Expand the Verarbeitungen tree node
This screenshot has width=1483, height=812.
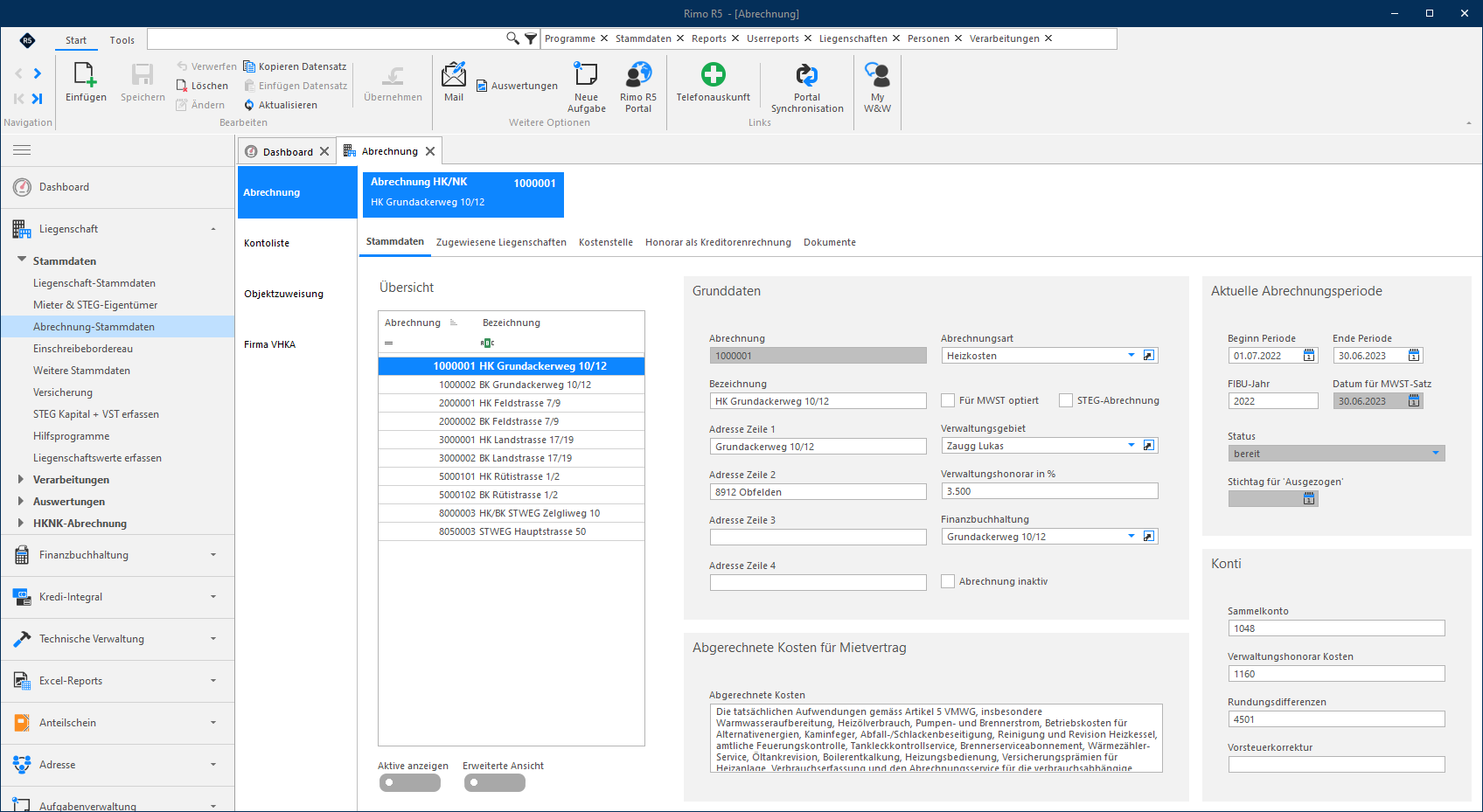click(x=21, y=479)
